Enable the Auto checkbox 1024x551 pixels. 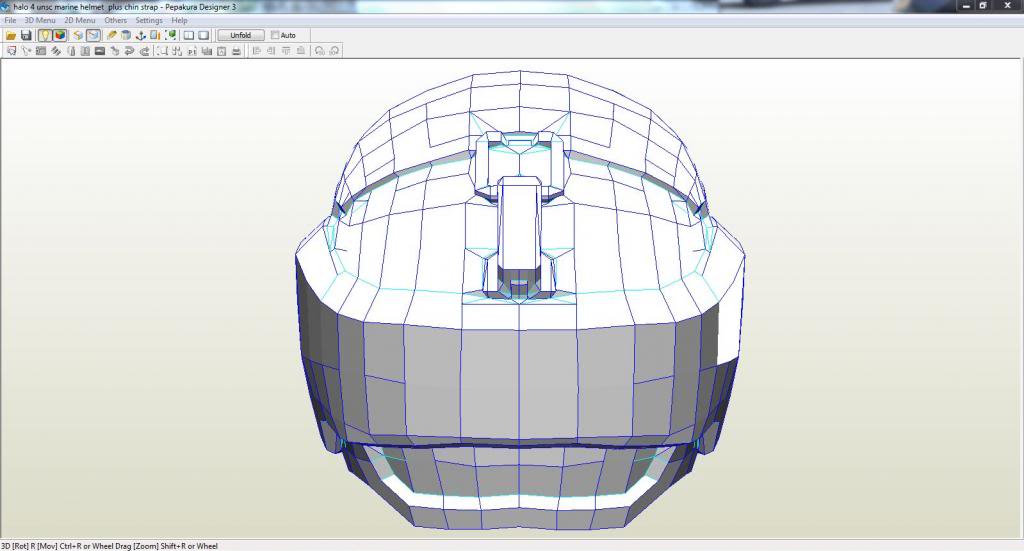point(275,35)
